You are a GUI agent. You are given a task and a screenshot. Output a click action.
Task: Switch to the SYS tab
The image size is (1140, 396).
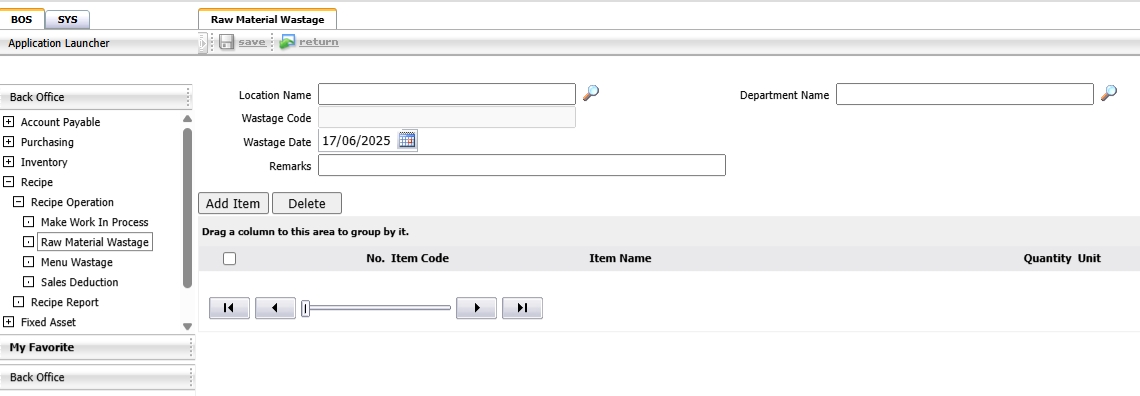[68, 20]
